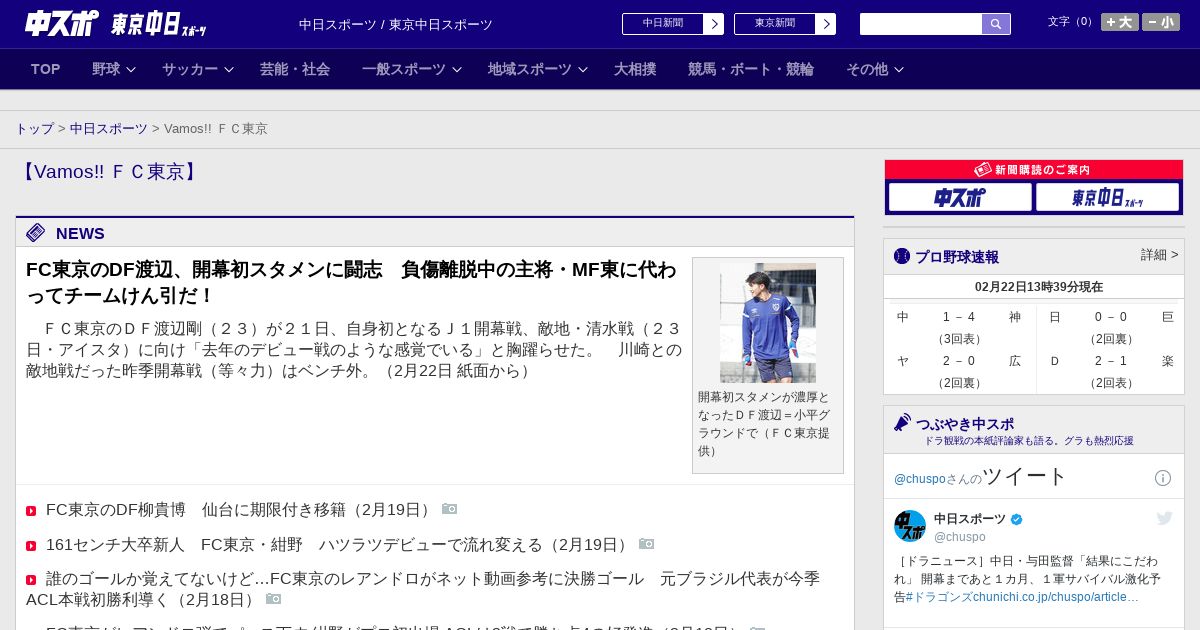Open the 柳貴博 仙台に期限付き移籍 article
1200x630 pixels.
click(x=238, y=510)
